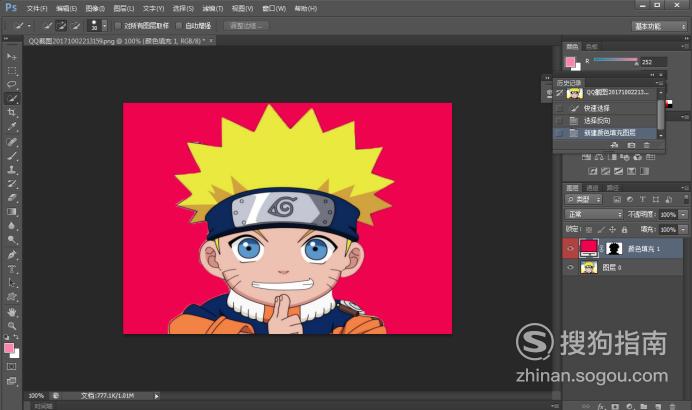Click the layer mask thumbnail of 颜色填充 1
692x410 pixels.
pyautogui.click(x=614, y=248)
